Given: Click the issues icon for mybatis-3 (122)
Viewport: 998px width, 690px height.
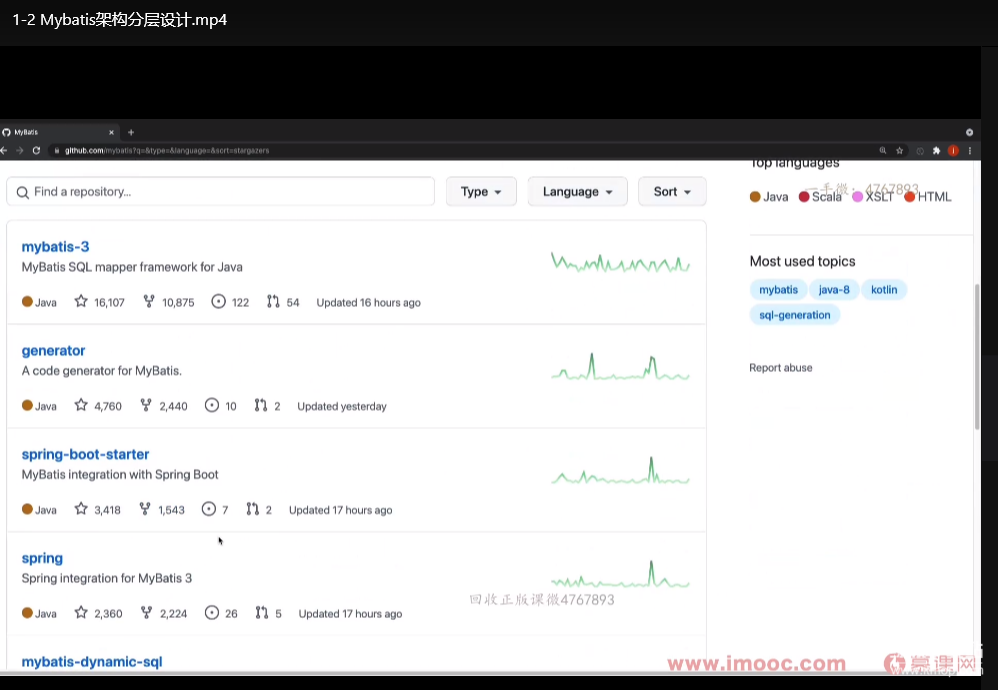Looking at the screenshot, I should pyautogui.click(x=218, y=302).
